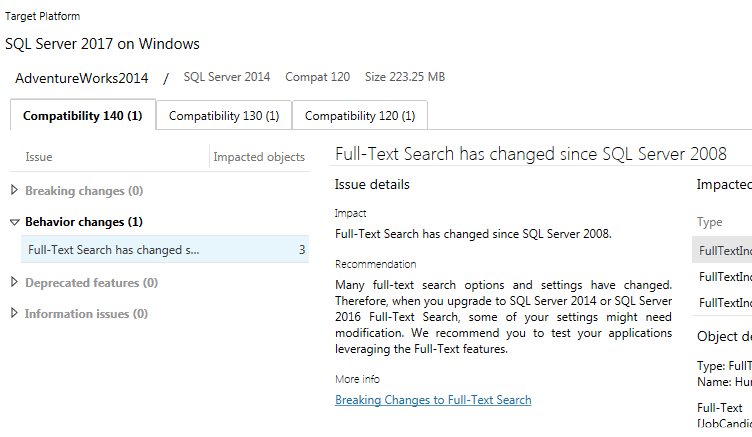This screenshot has width=752, height=437.
Task: Expand the Deprecated features (0) group
Action: point(14,282)
